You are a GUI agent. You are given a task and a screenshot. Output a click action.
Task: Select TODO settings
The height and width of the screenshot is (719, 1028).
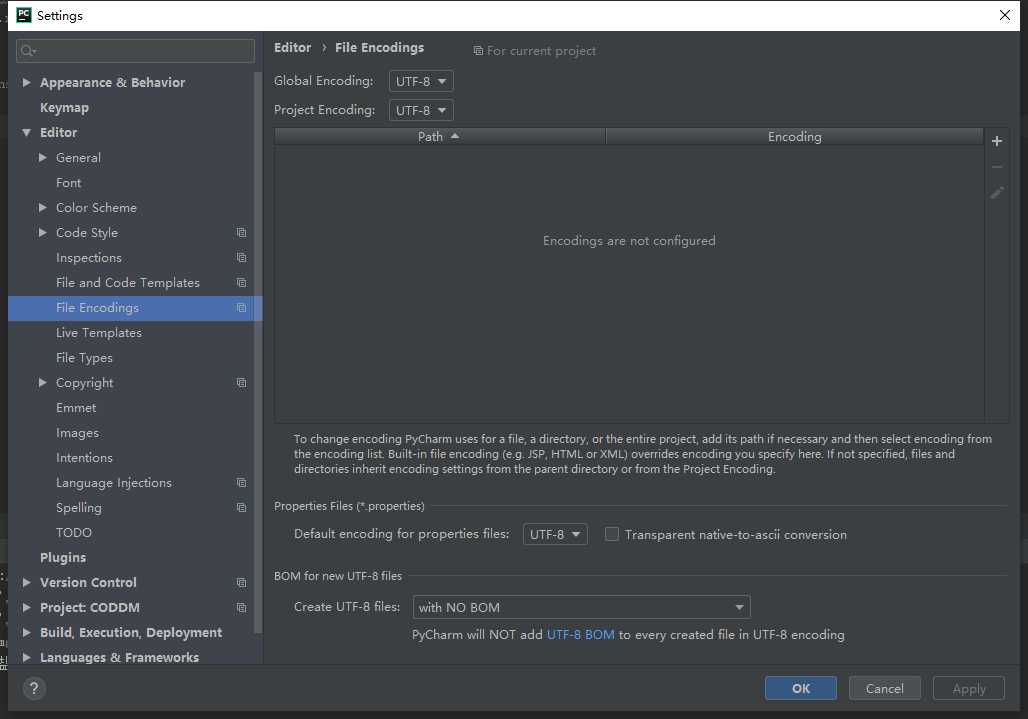point(74,532)
